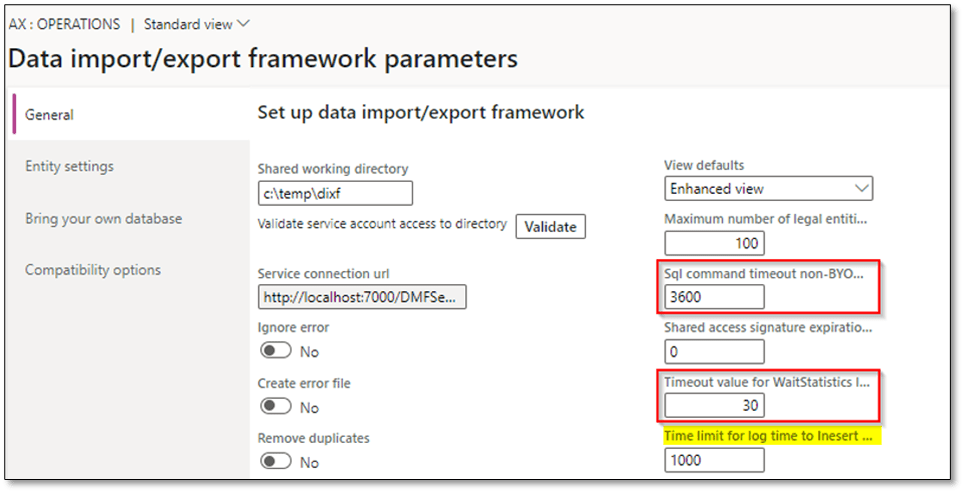
Task: Click the Time limit for log time field
Action: [714, 460]
